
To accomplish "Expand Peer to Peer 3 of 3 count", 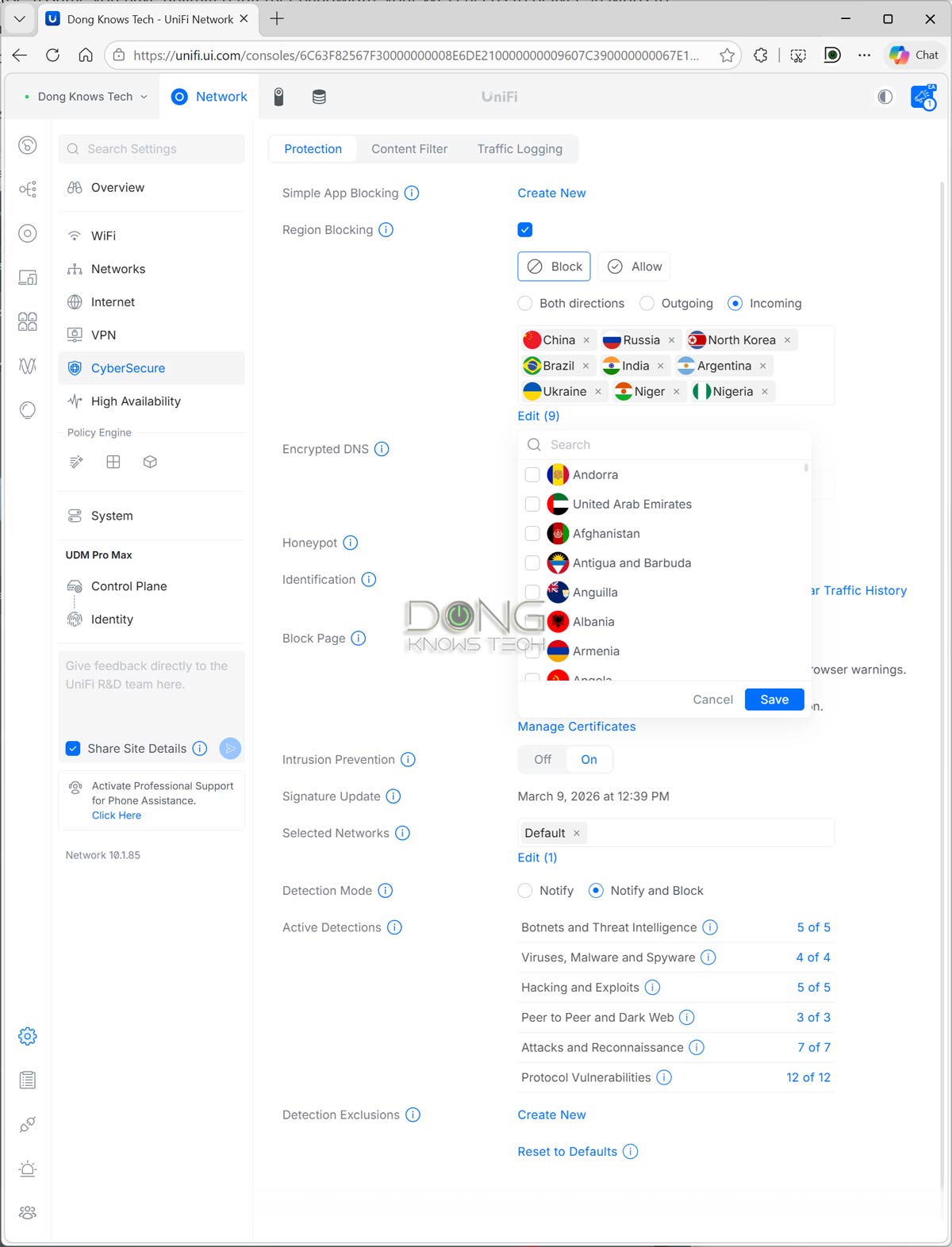I will [814, 1018].
